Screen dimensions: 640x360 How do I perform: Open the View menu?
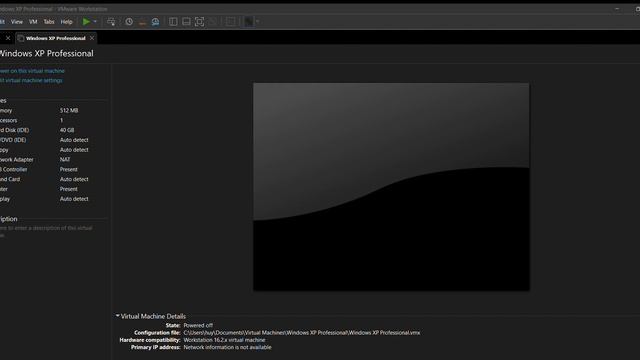pyautogui.click(x=17, y=22)
